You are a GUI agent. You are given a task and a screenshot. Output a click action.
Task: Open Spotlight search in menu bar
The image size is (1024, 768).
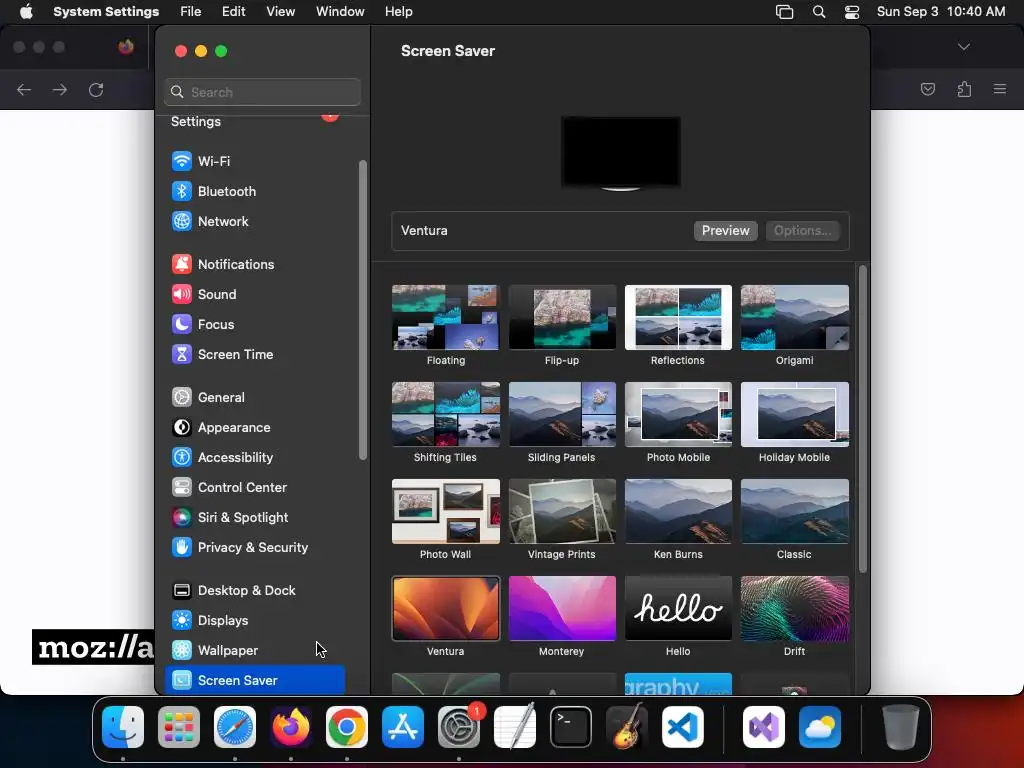(819, 12)
